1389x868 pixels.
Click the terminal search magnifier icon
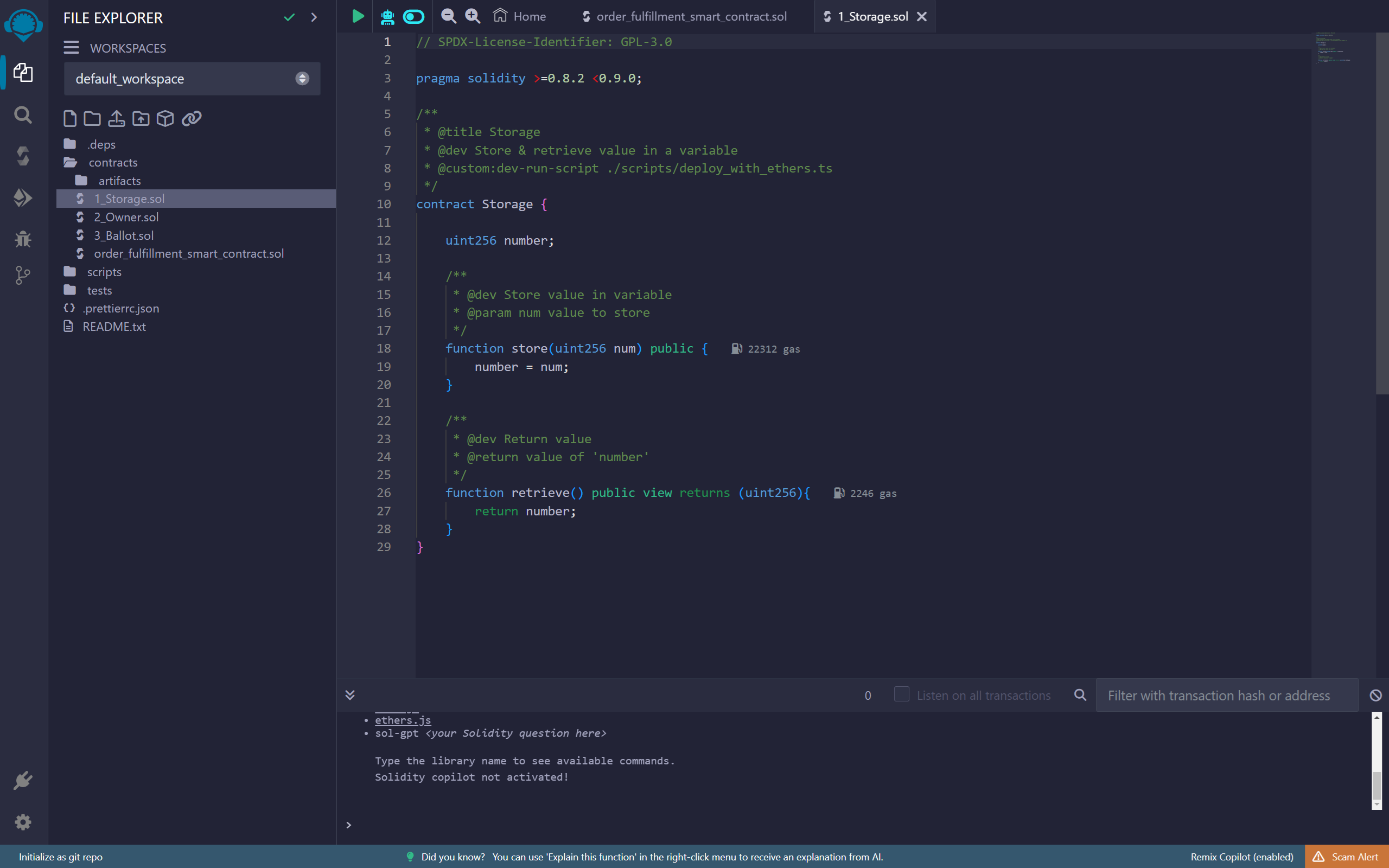coord(1080,695)
